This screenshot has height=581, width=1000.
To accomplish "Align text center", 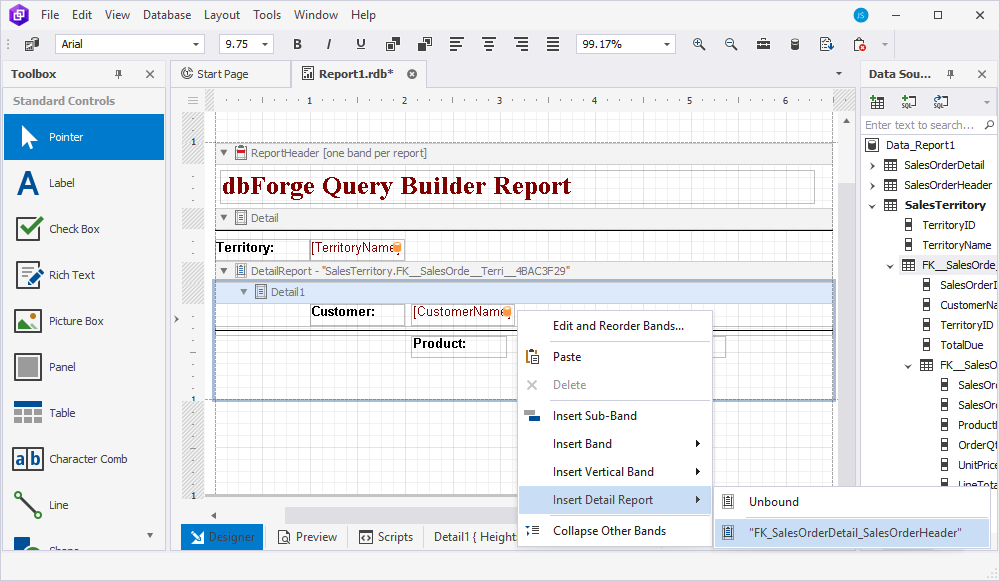I will coord(489,44).
